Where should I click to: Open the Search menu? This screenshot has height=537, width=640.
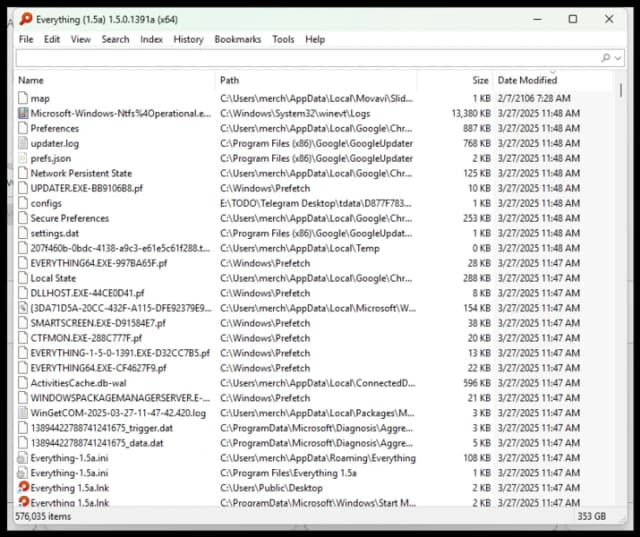115,40
